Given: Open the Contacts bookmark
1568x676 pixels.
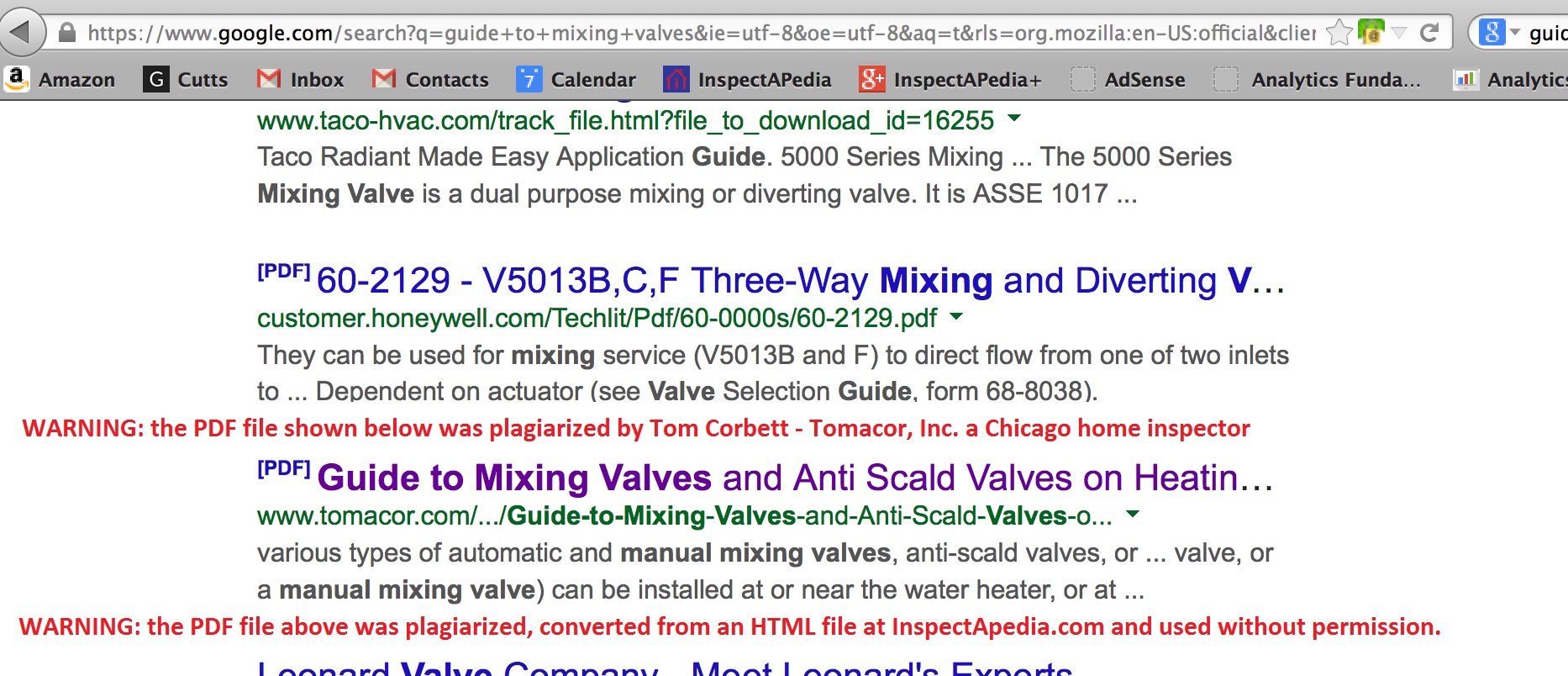Looking at the screenshot, I should pos(430,80).
